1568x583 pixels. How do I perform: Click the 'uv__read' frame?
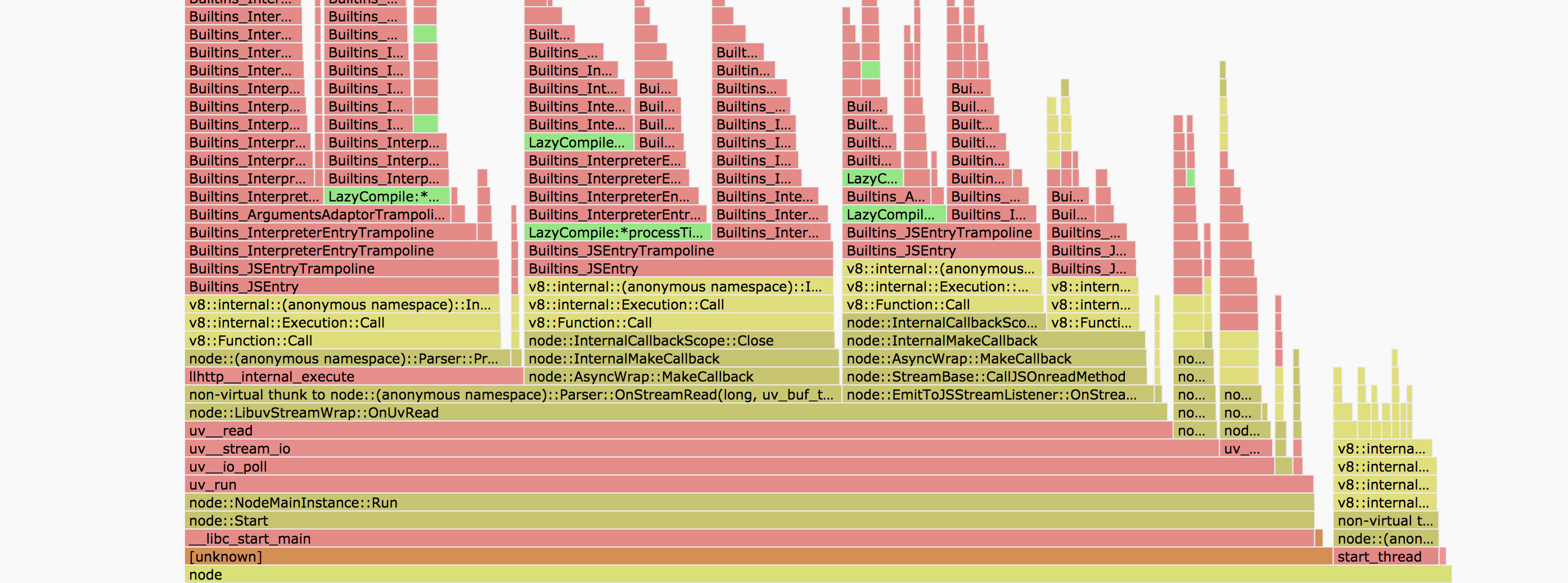(x=678, y=430)
